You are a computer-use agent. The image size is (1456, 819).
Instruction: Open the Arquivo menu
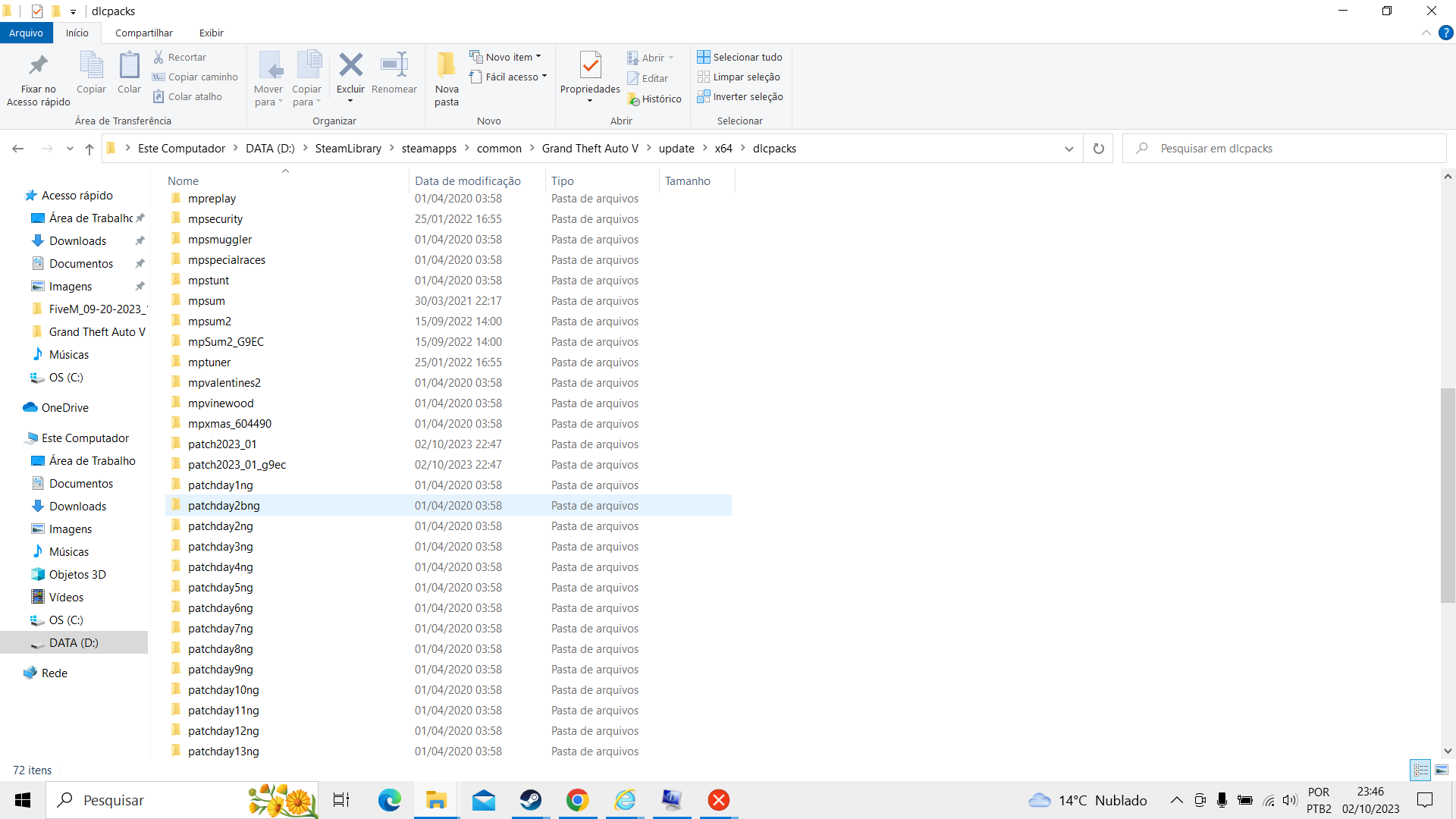(27, 33)
